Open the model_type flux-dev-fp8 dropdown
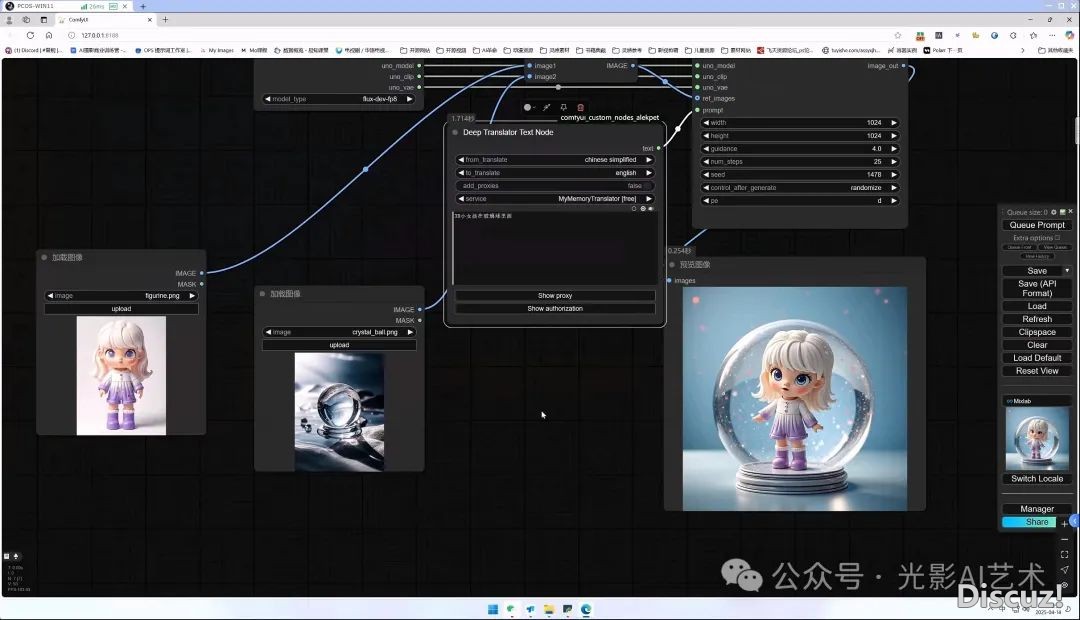The image size is (1080, 620). (340, 99)
